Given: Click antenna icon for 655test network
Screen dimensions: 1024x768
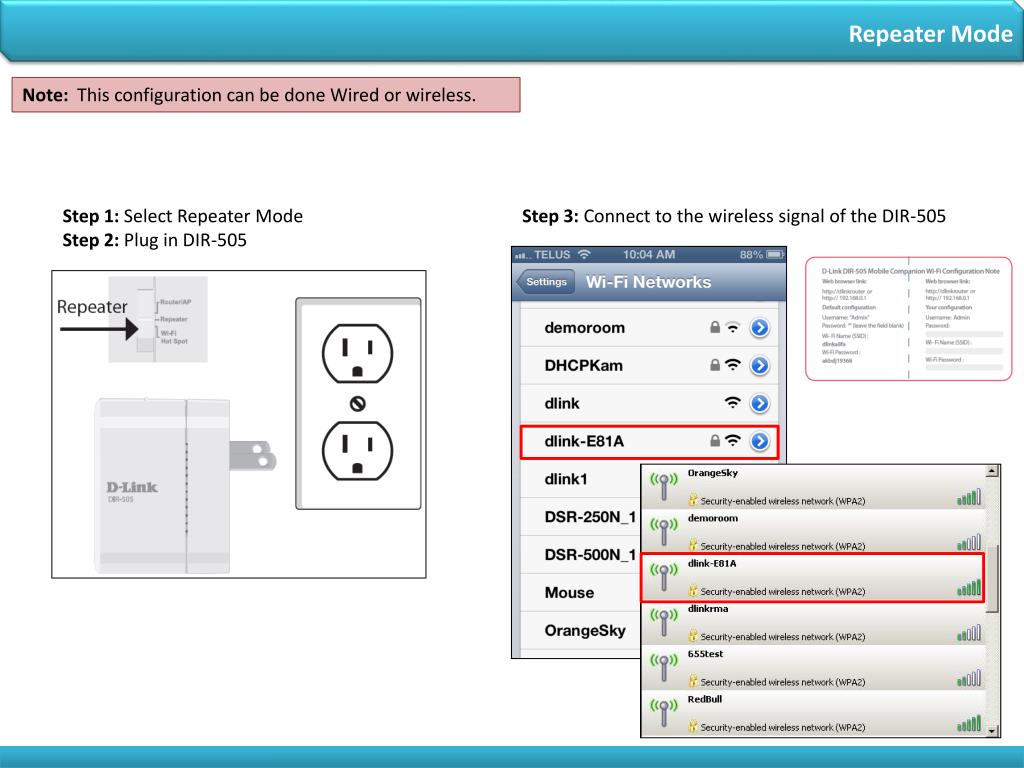Looking at the screenshot, I should 664,667.
